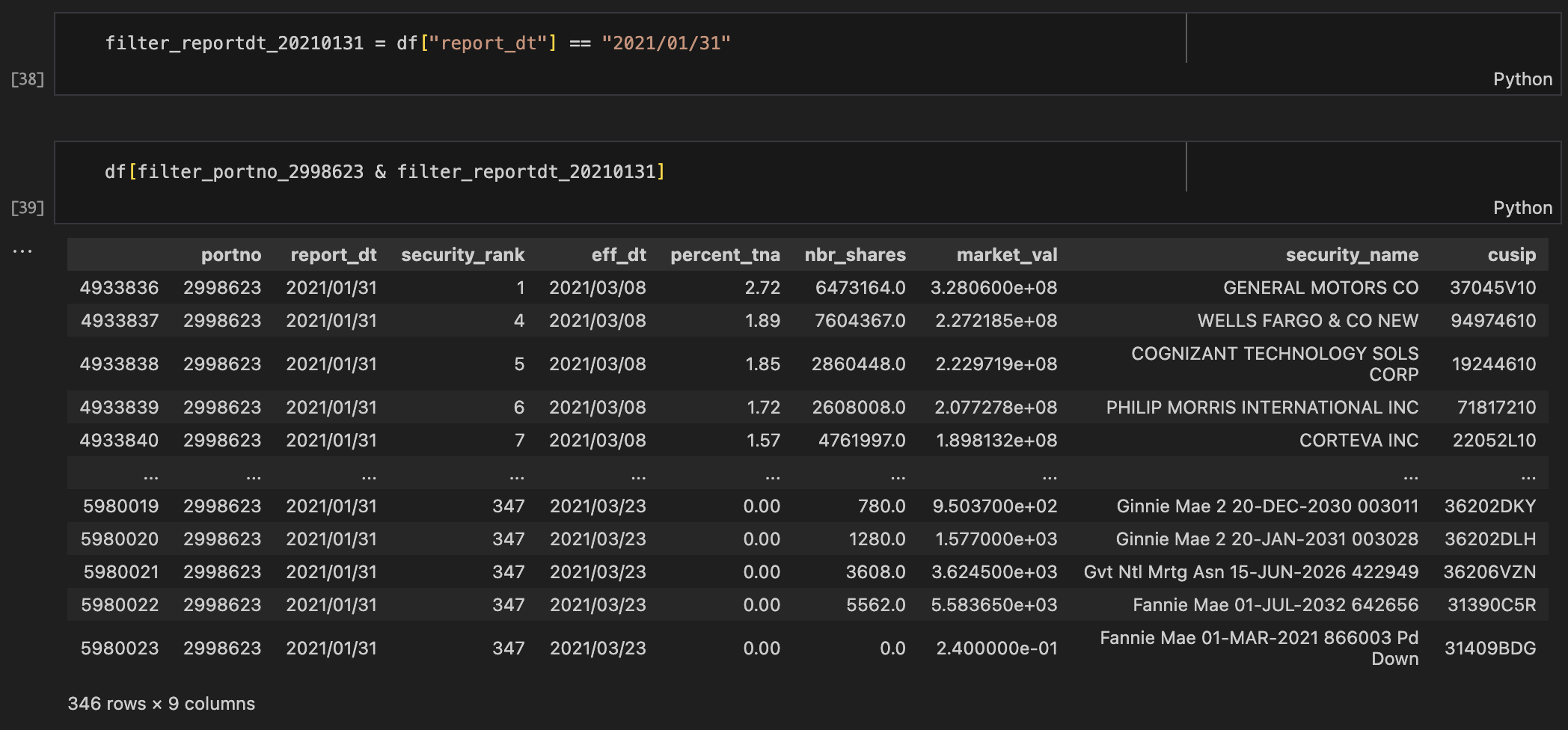Click Gvt Ntl Mrtg Asn 15-JUN-2026 cell
Viewport: 1568px width, 730px height.
1251,572
